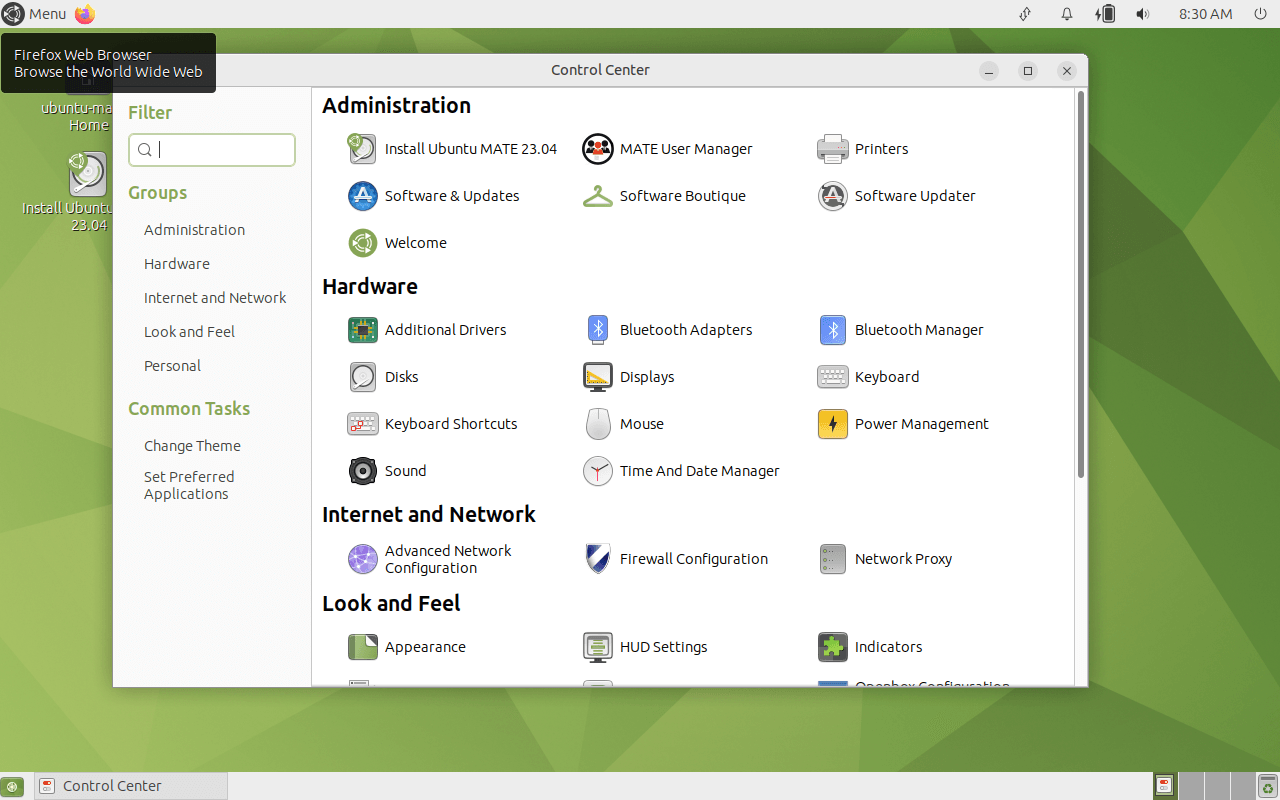Open the notification bell in top panel
The width and height of the screenshot is (1280, 800).
[1066, 14]
